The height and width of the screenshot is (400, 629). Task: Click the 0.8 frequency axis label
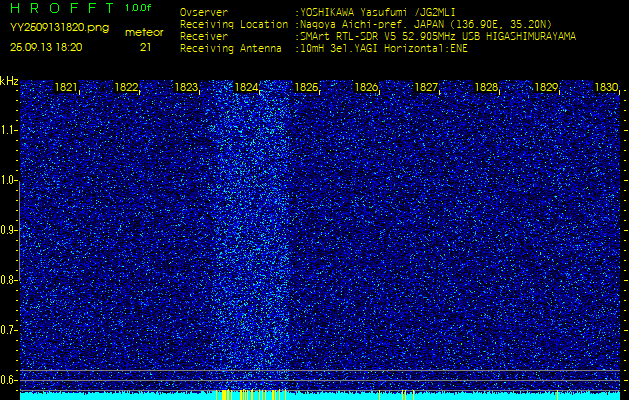pos(8,280)
